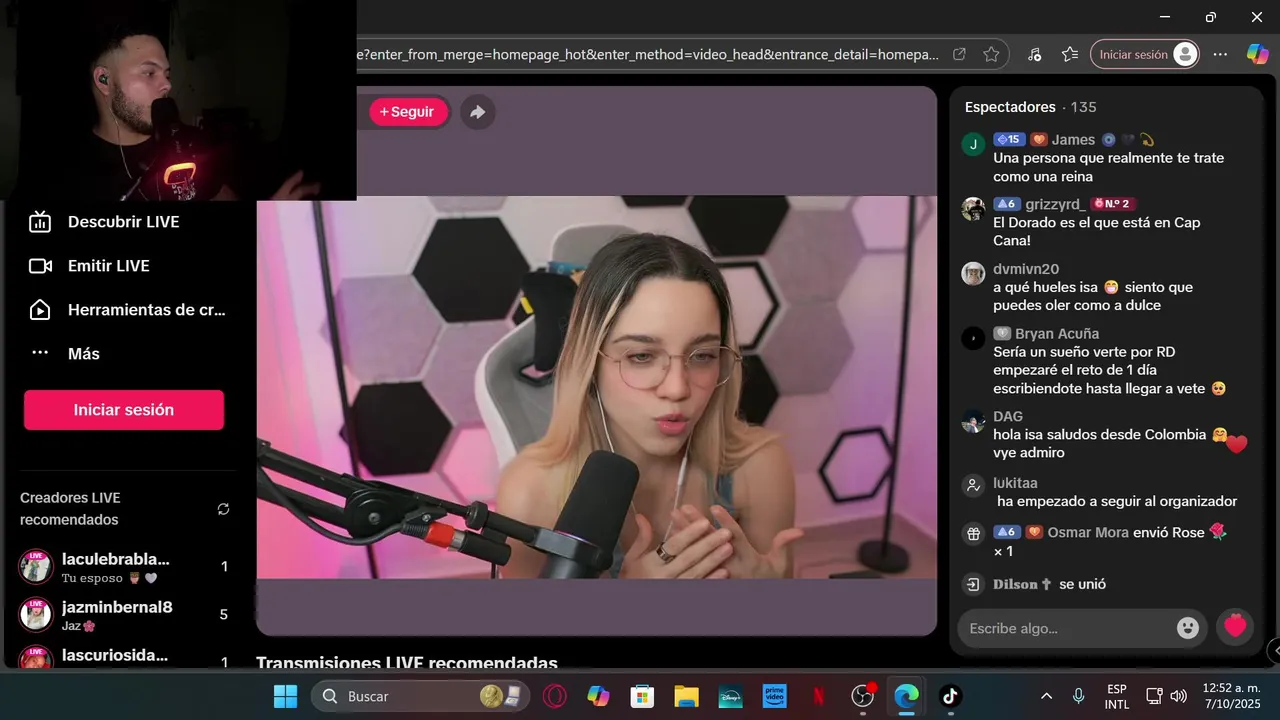Open Microsoft Store from the taskbar
This screenshot has height=720, width=1280.
pos(642,696)
